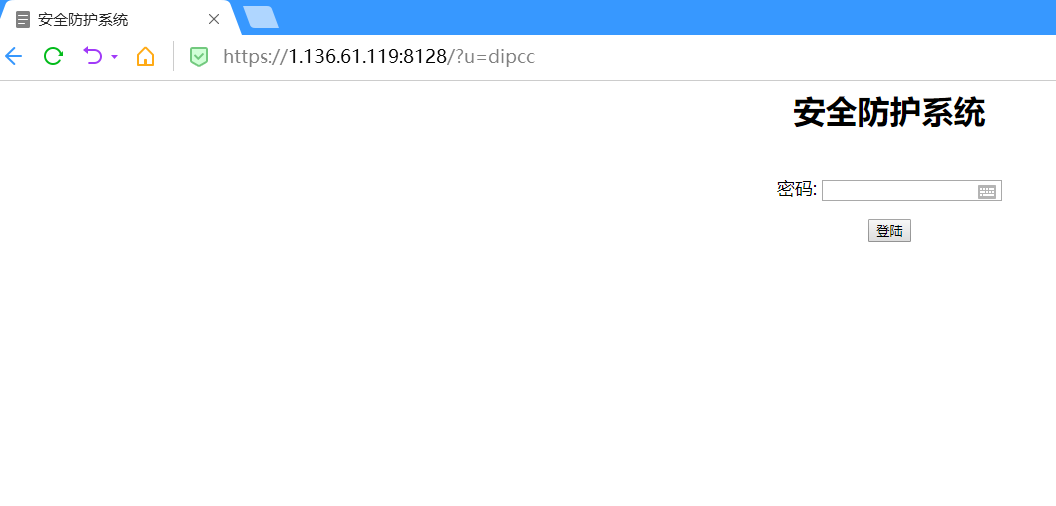Click the page icon on the 安全防护系统 tab
This screenshot has height=506, width=1056.
(x=23, y=20)
